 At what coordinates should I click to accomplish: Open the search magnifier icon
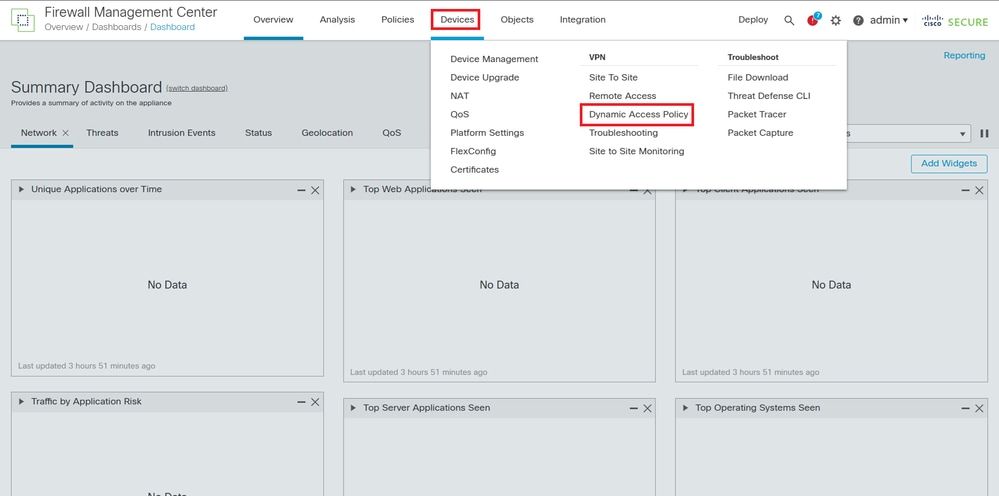click(x=789, y=20)
